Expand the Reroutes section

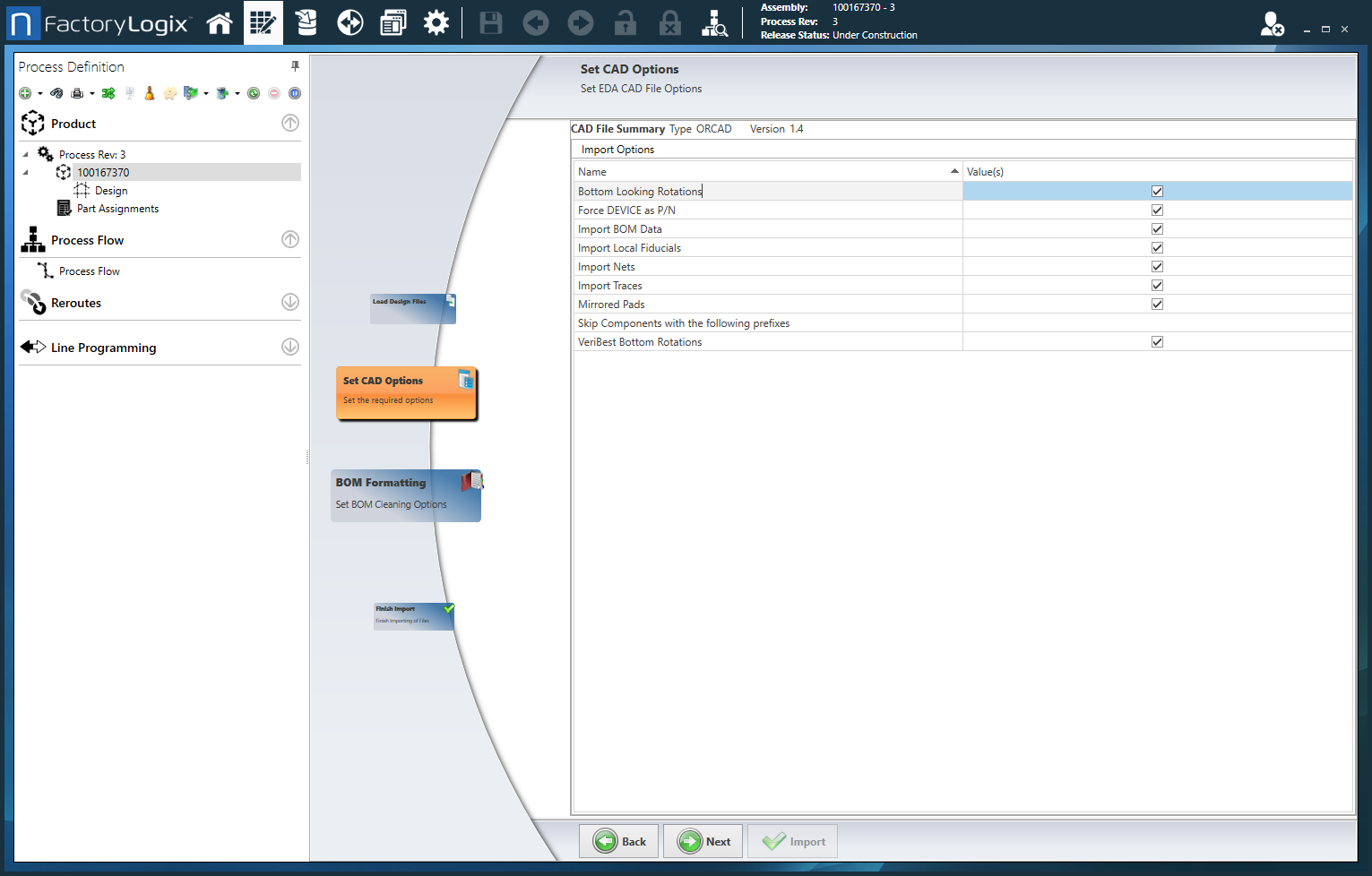click(x=290, y=303)
